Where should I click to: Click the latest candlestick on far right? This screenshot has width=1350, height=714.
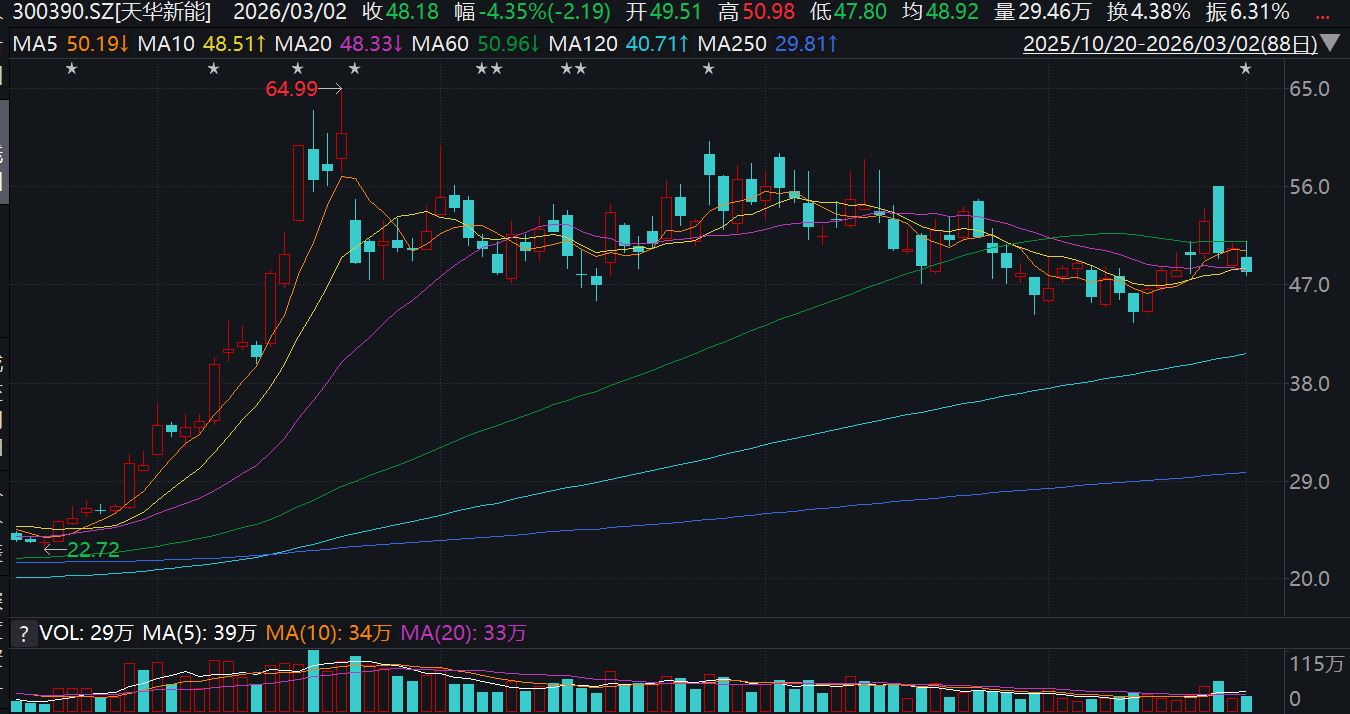(1246, 264)
